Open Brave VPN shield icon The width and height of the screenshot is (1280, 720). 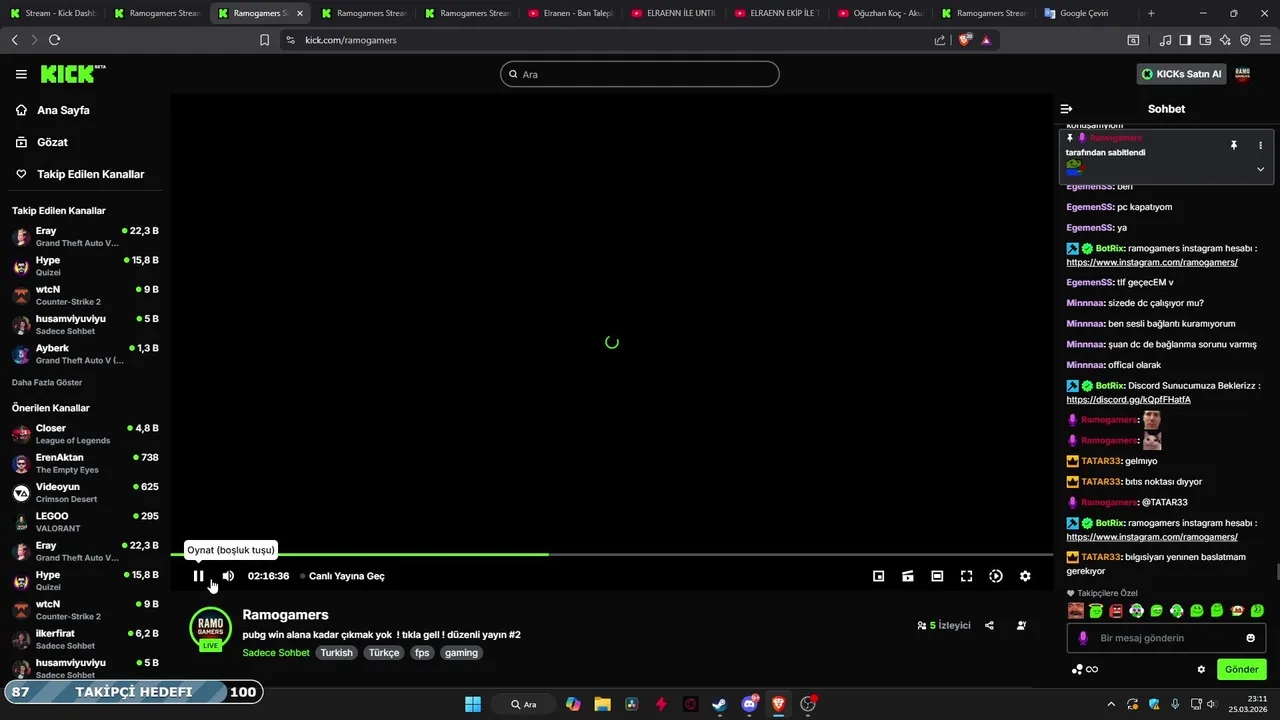coord(1245,40)
